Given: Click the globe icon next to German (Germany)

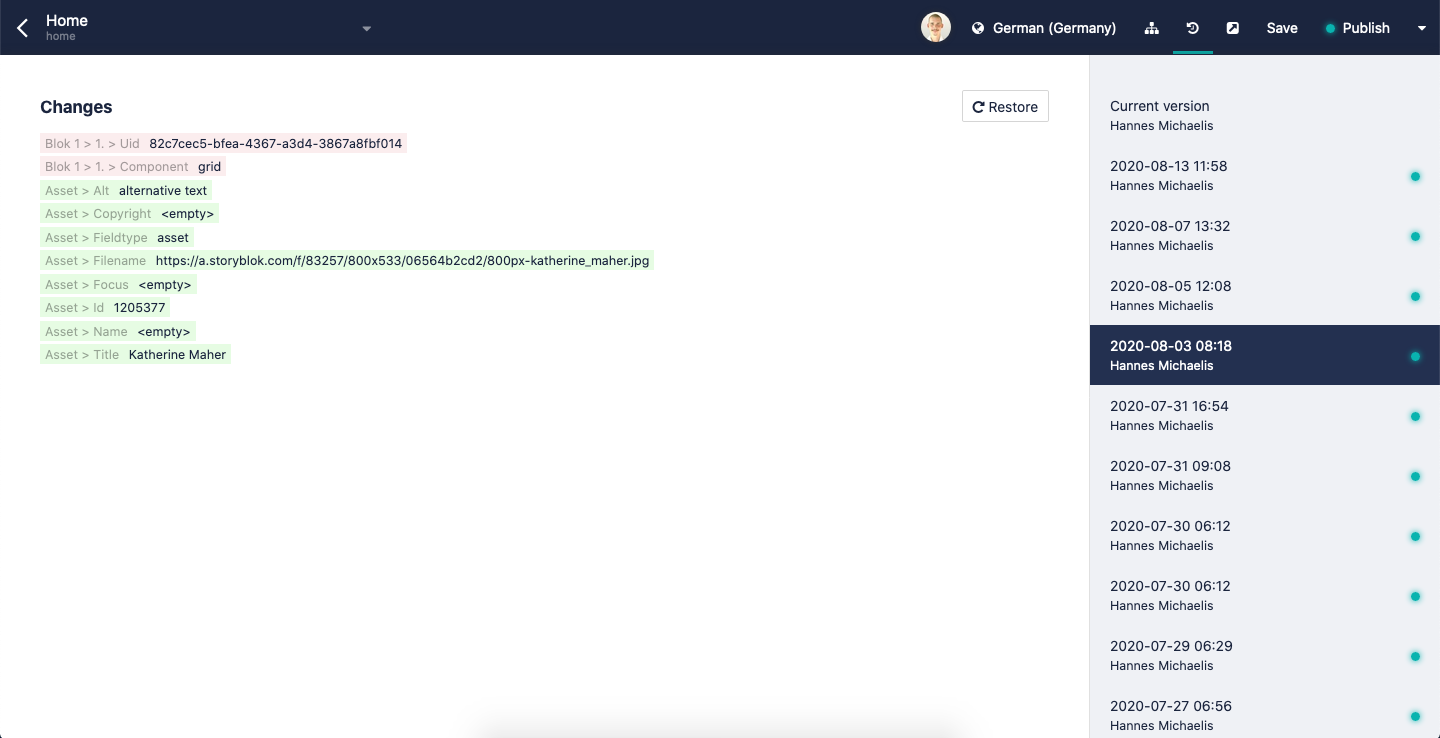Looking at the screenshot, I should (x=977, y=28).
